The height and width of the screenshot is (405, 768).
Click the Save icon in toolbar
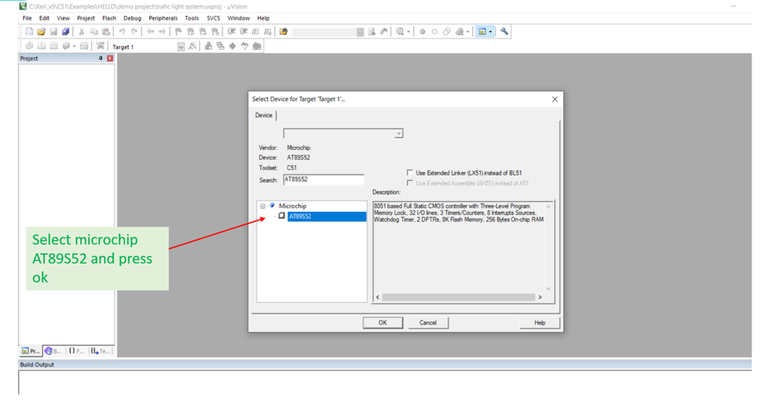point(53,31)
